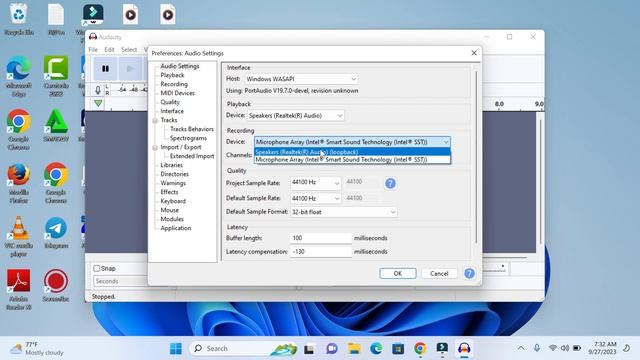Click the taskbar volume icon
Screen dimensions: 640x360
(x=565, y=348)
